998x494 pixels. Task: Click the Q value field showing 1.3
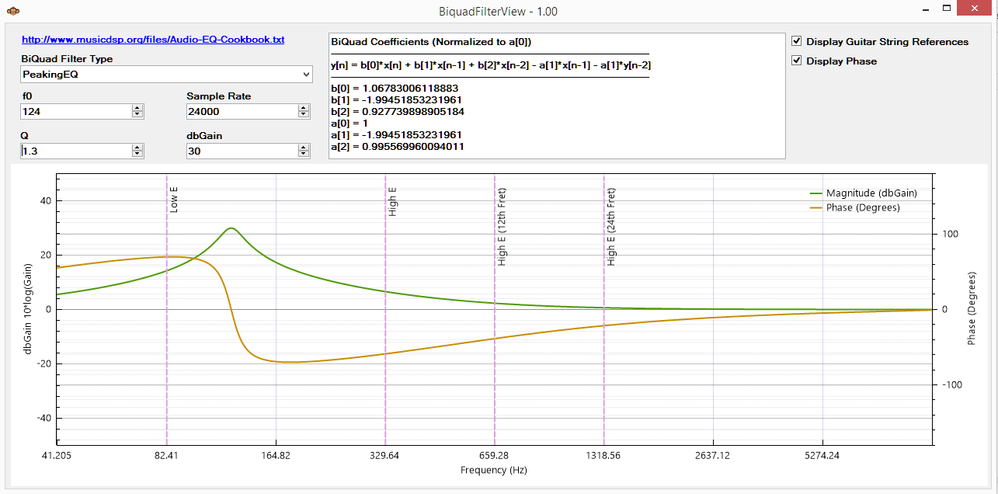pos(75,152)
